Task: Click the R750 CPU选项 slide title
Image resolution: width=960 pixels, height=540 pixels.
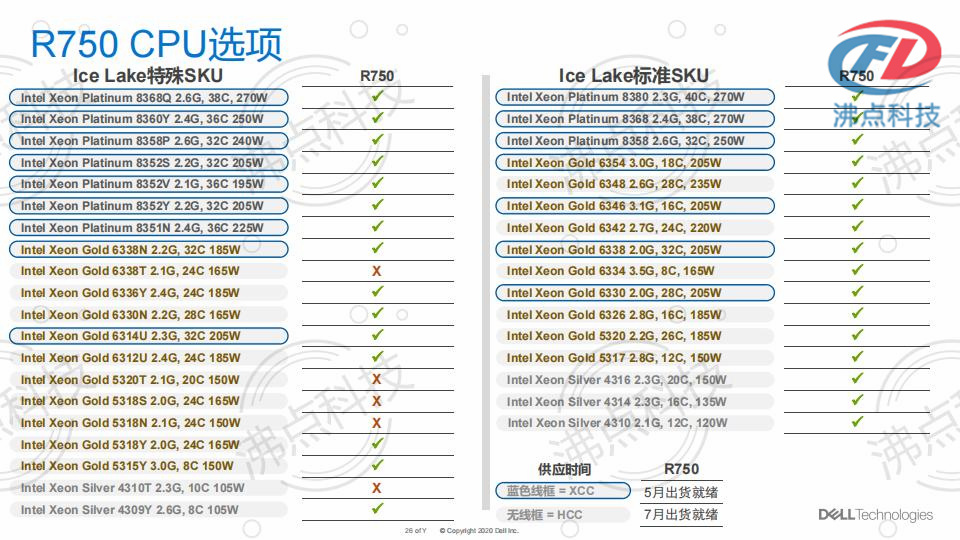Action: point(156,43)
